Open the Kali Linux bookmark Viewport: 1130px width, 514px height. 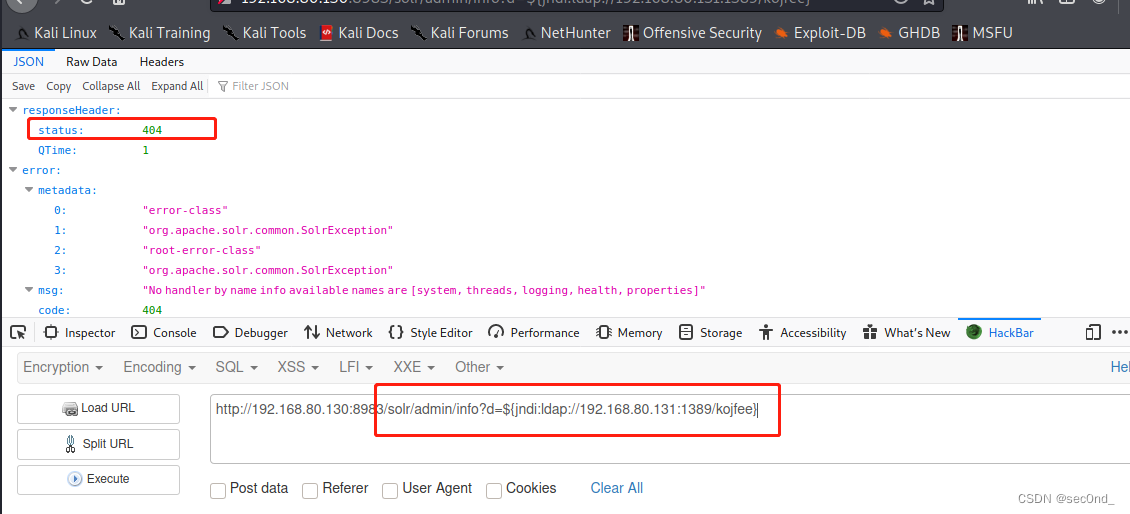(x=56, y=32)
